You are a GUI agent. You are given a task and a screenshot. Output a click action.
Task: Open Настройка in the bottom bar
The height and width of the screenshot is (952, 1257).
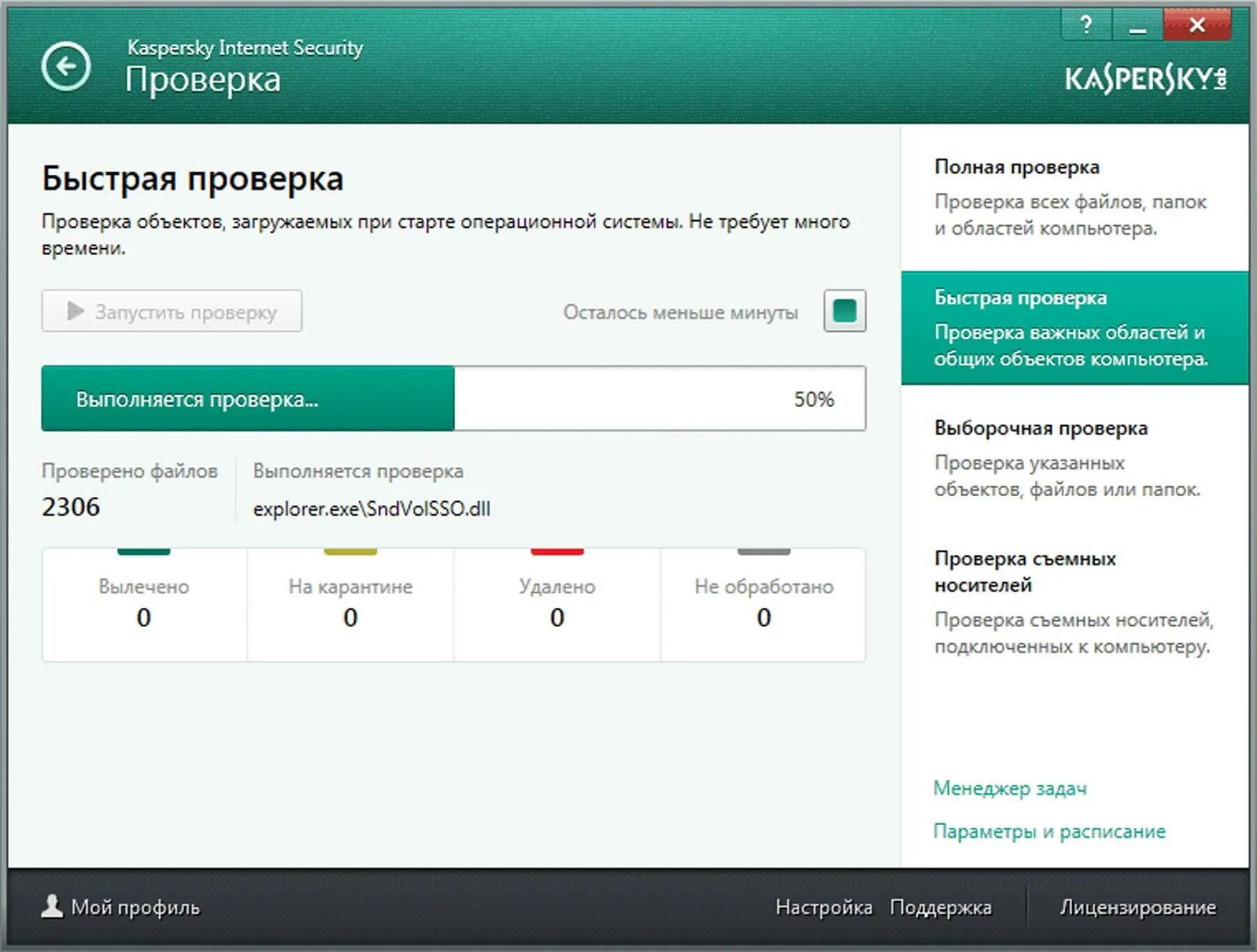click(x=823, y=907)
